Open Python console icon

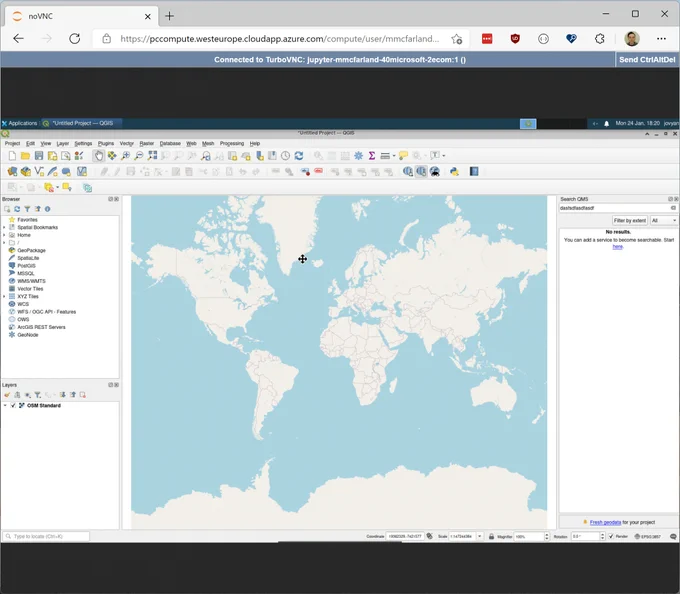coord(454,172)
